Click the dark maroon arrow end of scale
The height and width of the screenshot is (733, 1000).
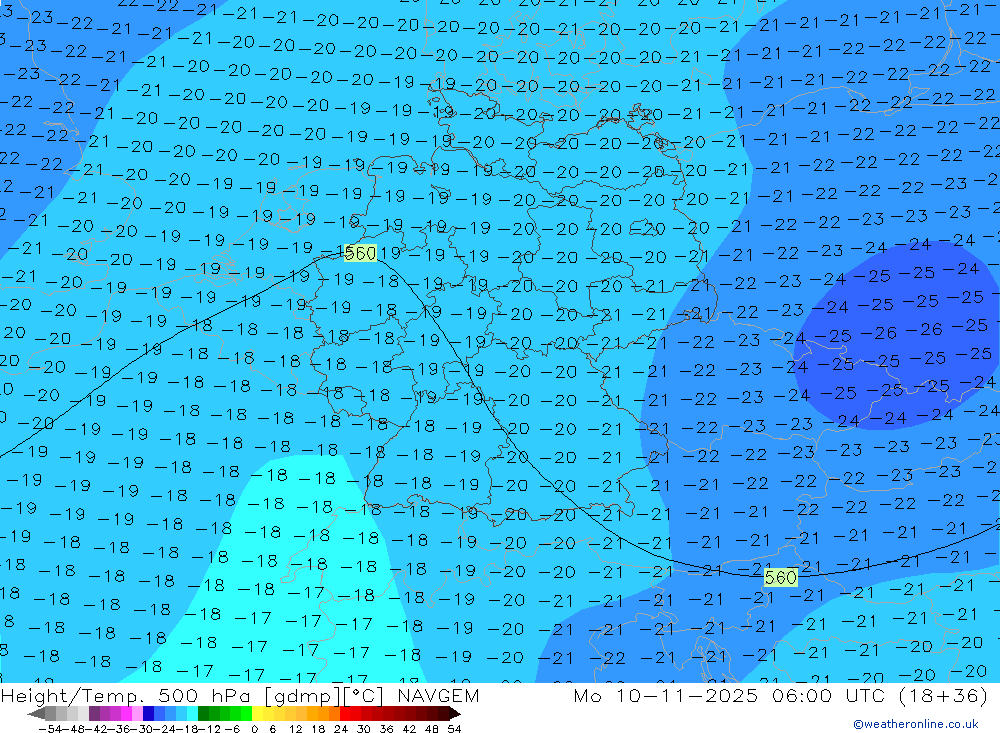(455, 713)
